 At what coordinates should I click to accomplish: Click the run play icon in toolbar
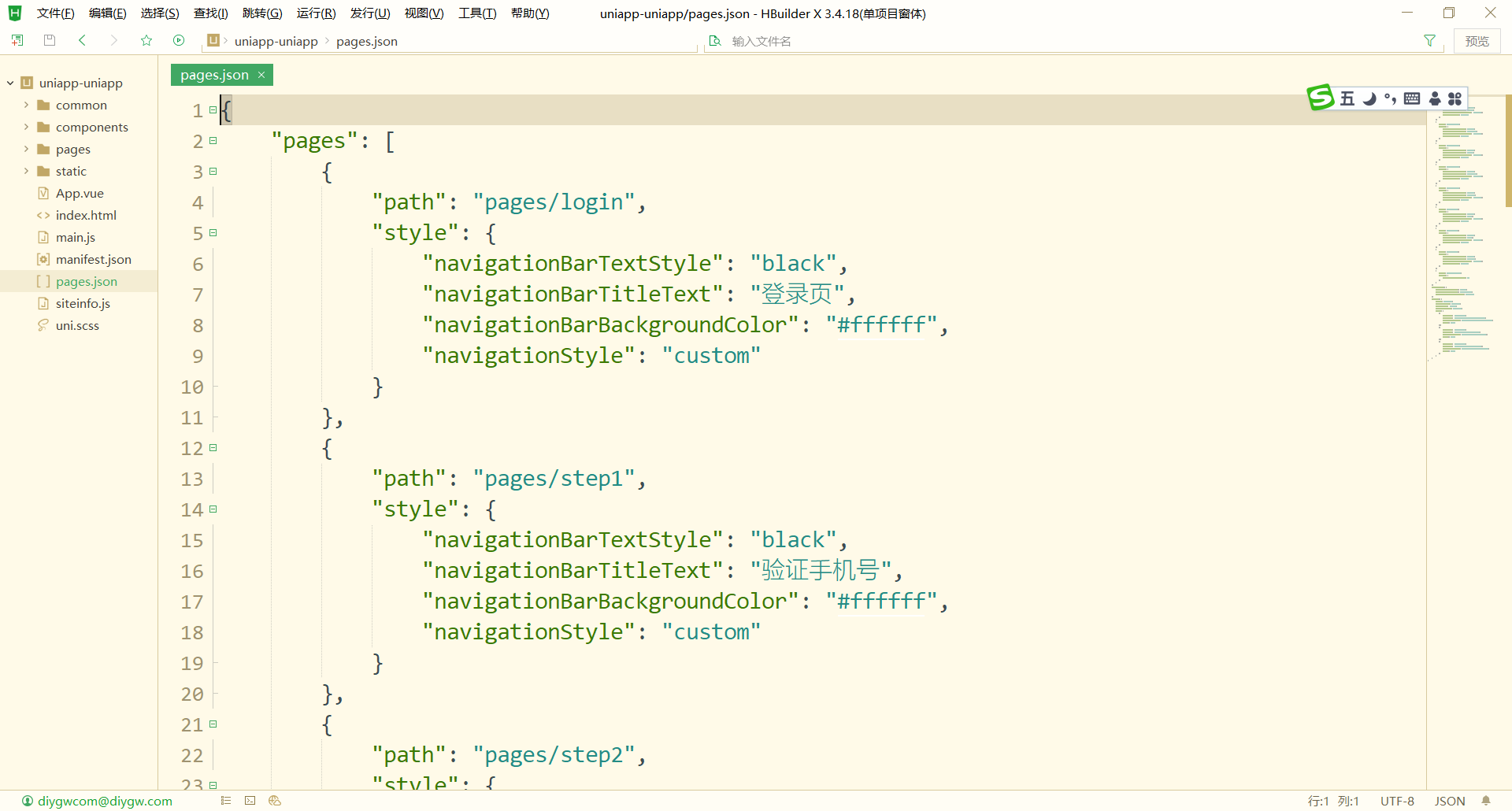click(179, 40)
